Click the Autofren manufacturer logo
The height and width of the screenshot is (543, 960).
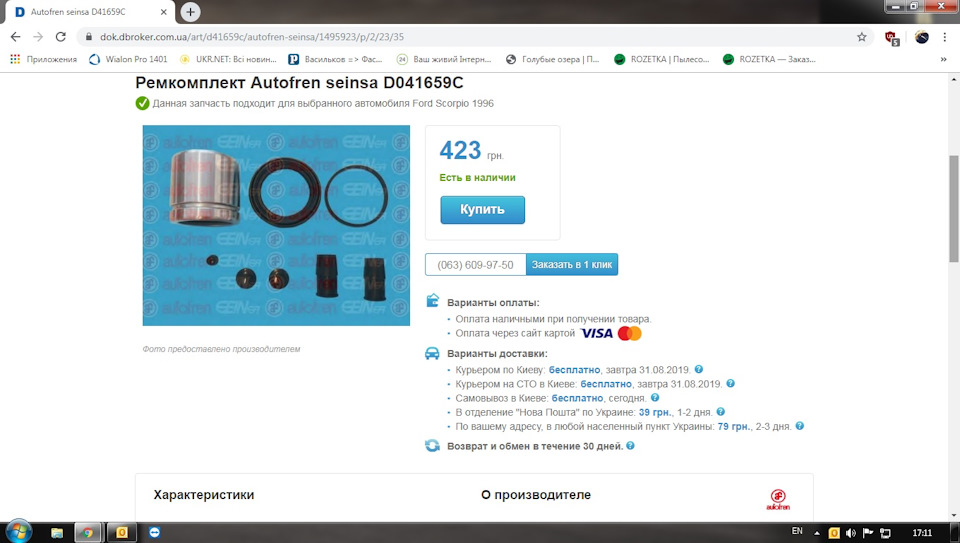click(x=778, y=500)
